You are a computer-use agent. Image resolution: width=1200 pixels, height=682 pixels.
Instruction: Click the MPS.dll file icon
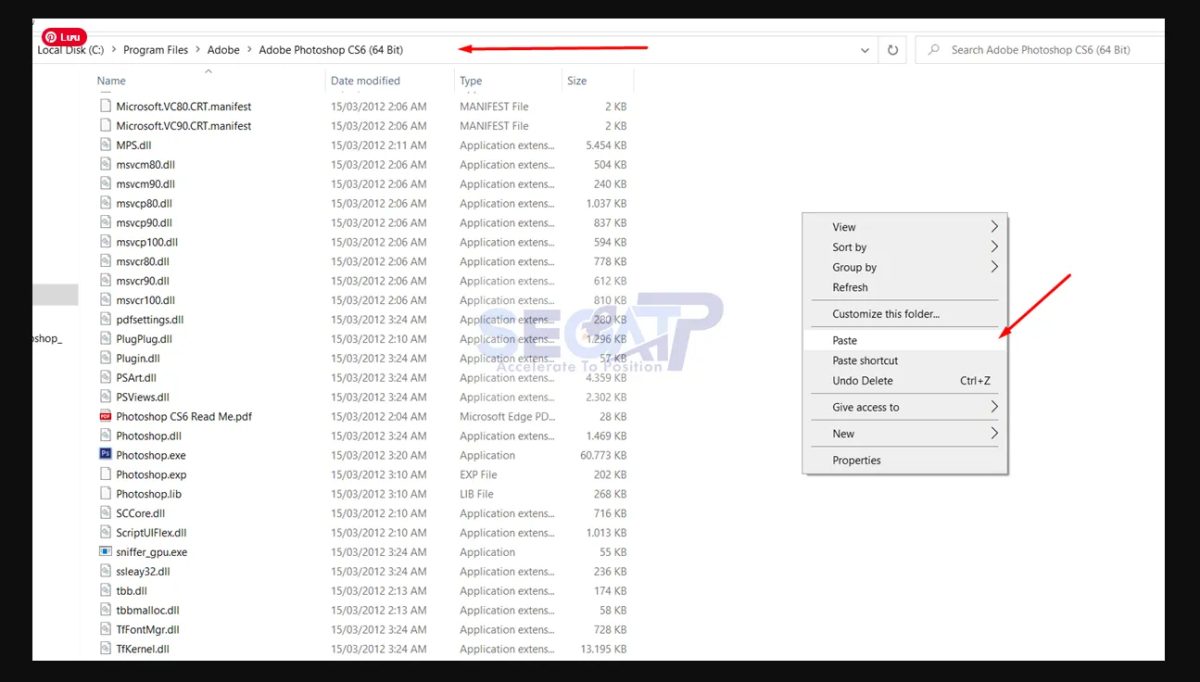(x=106, y=145)
